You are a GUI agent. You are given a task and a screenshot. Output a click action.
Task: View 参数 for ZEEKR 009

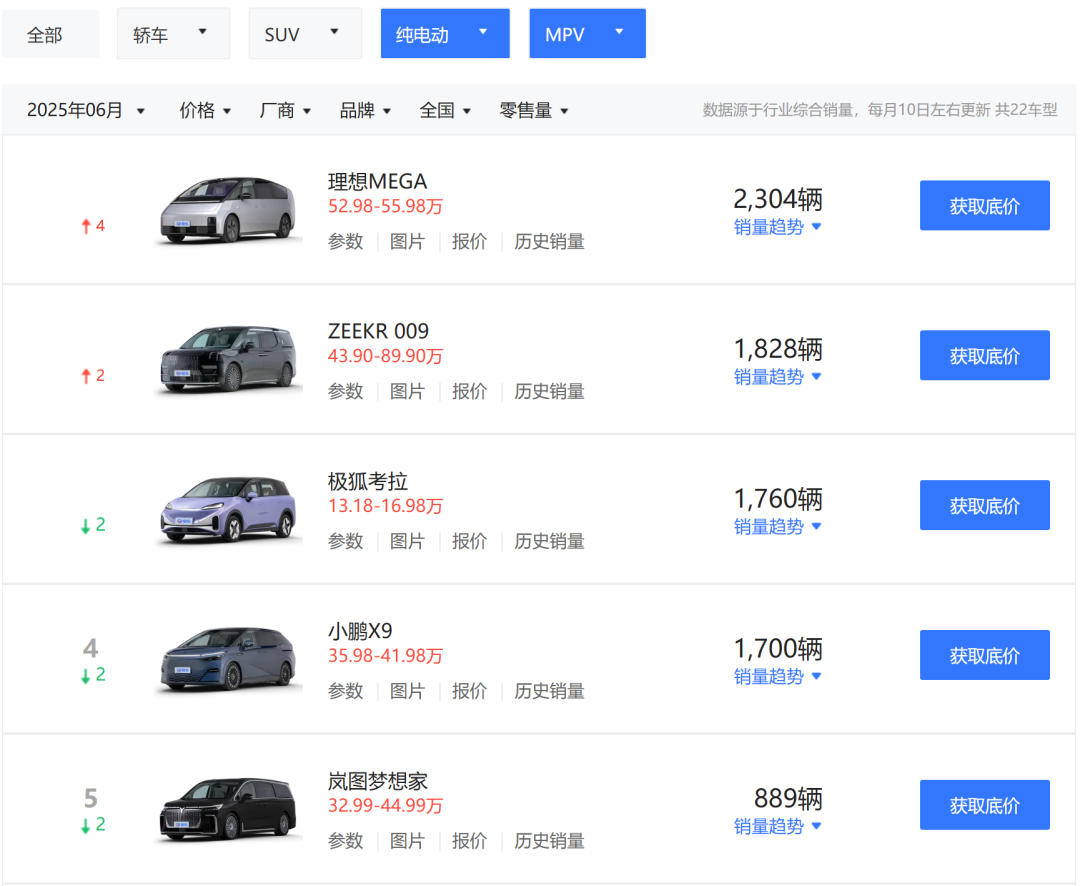[x=346, y=391]
